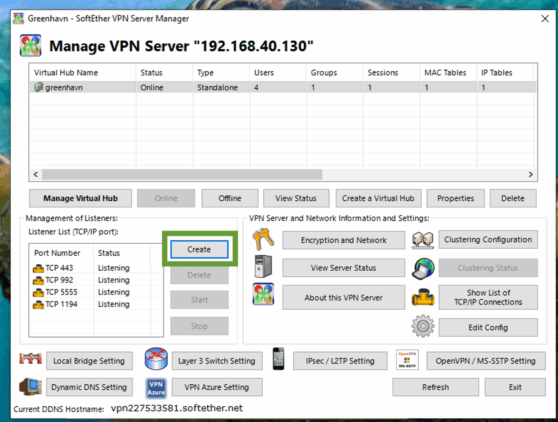Click the OpenVPN MS-SSTP icon

407,360
